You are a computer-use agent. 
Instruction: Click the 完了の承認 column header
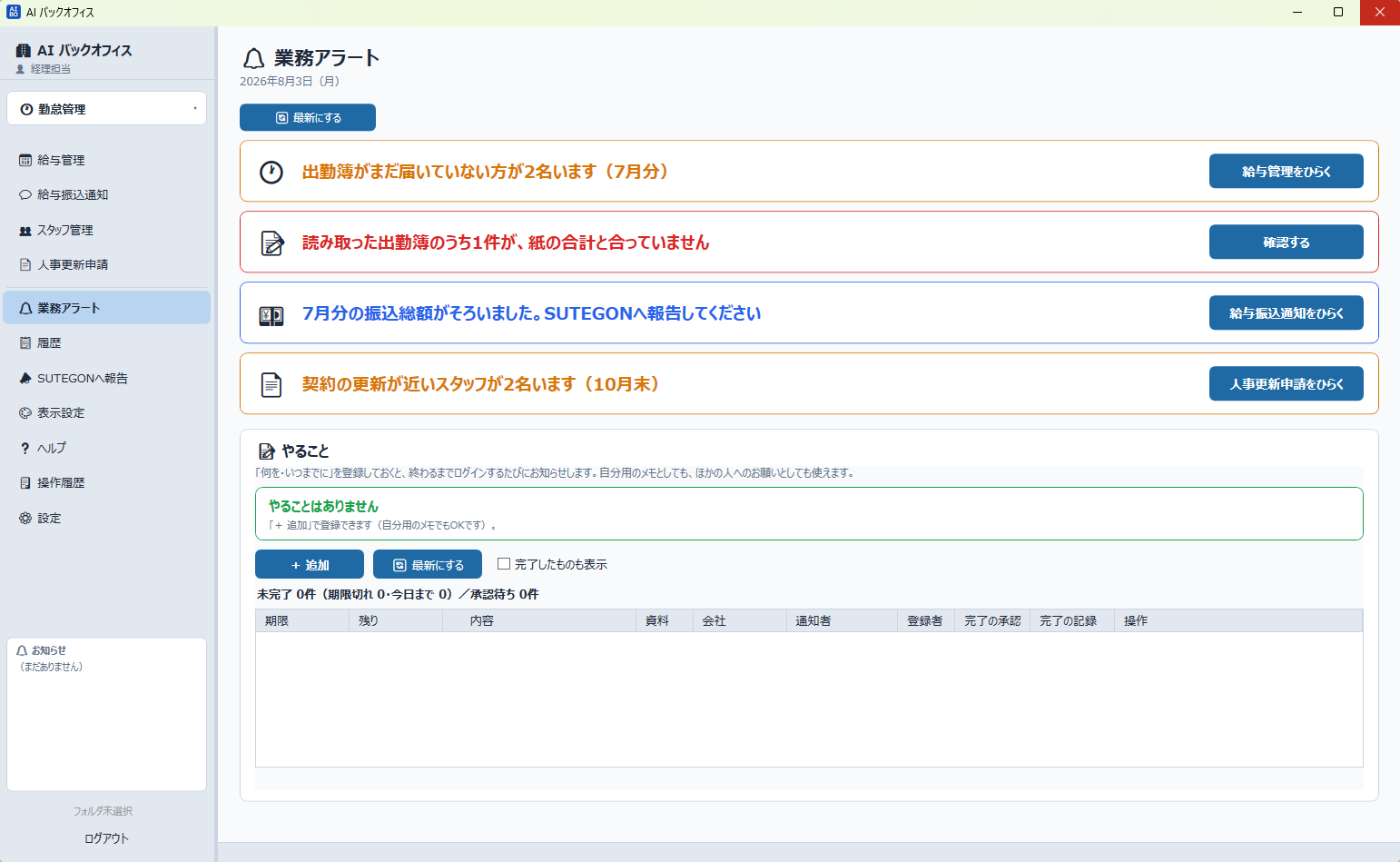coord(992,620)
